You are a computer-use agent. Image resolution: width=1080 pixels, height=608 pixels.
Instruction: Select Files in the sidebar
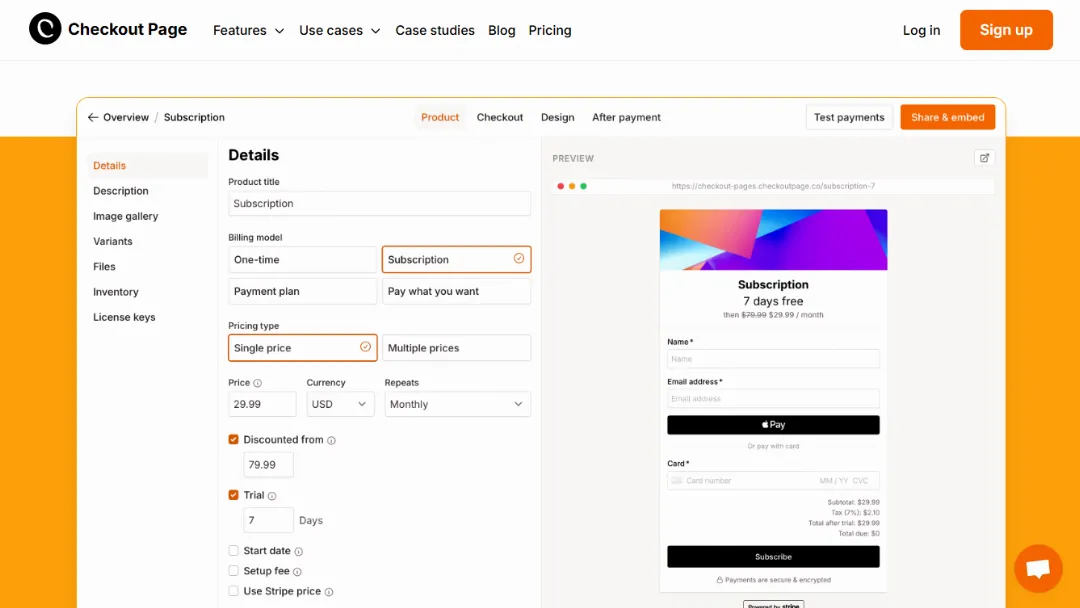tap(104, 266)
